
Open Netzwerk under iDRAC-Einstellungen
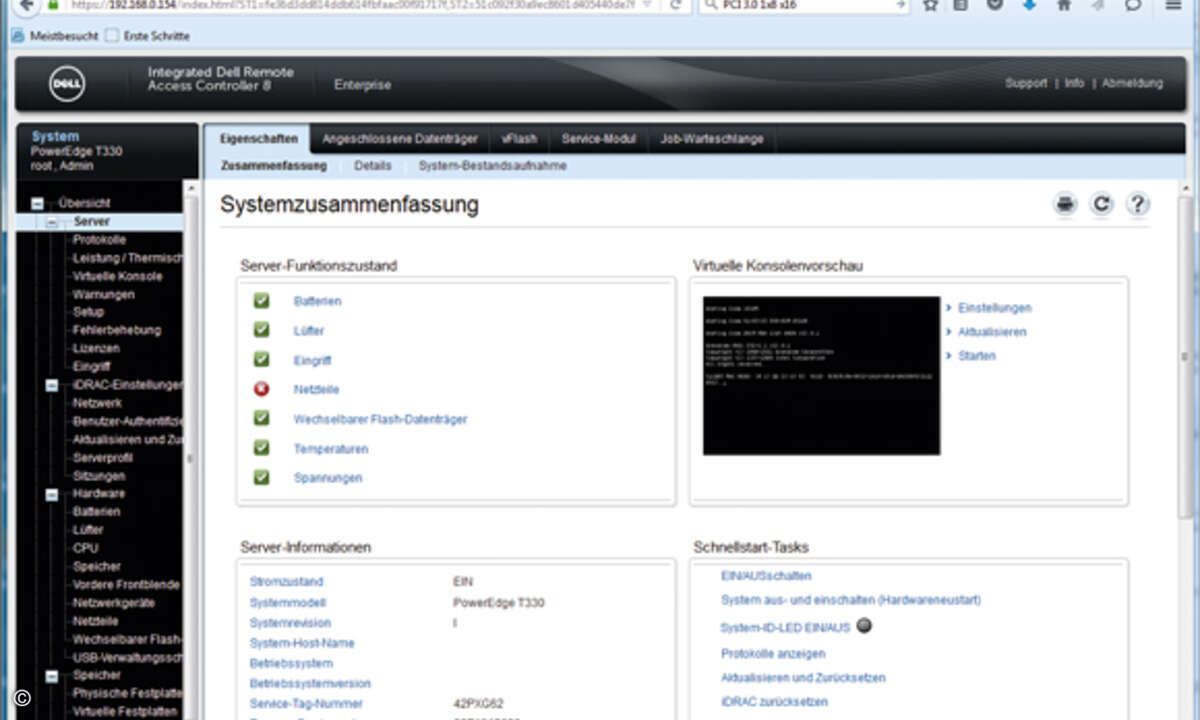pos(97,403)
